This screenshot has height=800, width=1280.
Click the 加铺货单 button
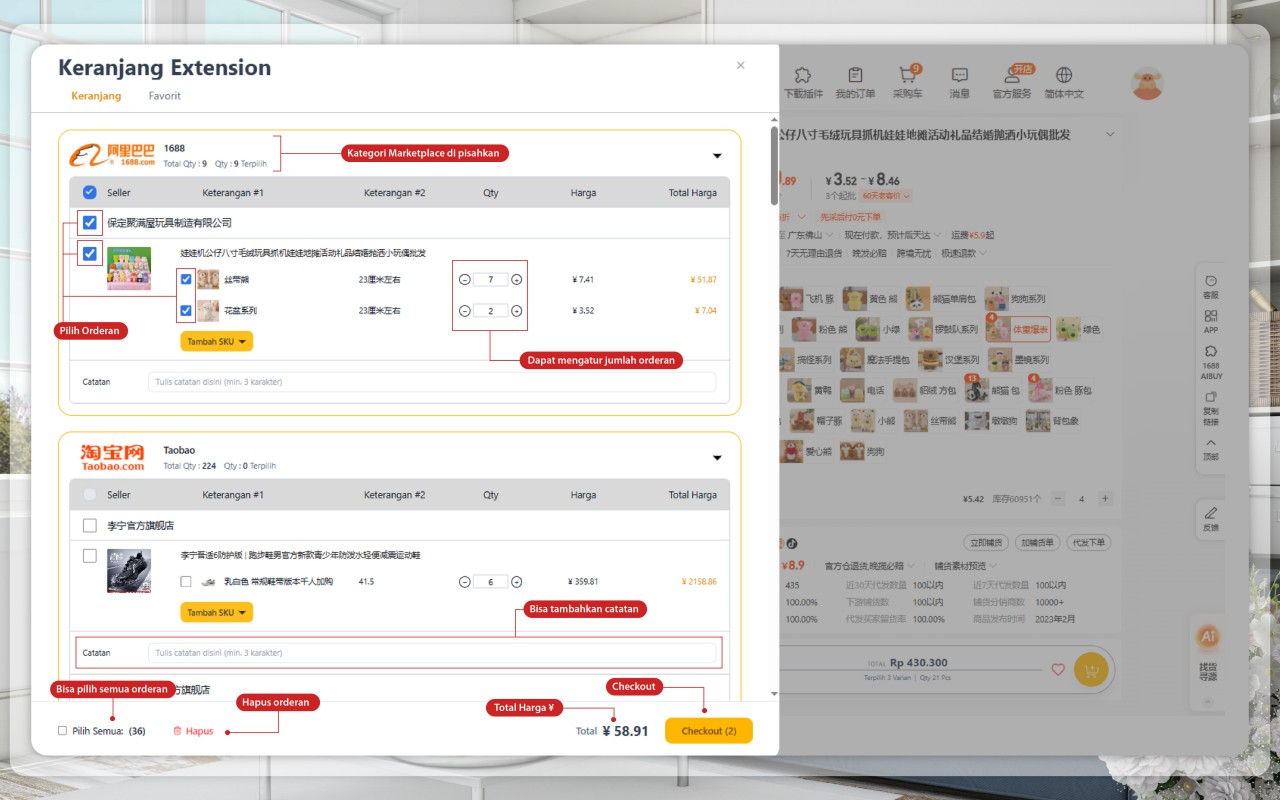click(1037, 543)
